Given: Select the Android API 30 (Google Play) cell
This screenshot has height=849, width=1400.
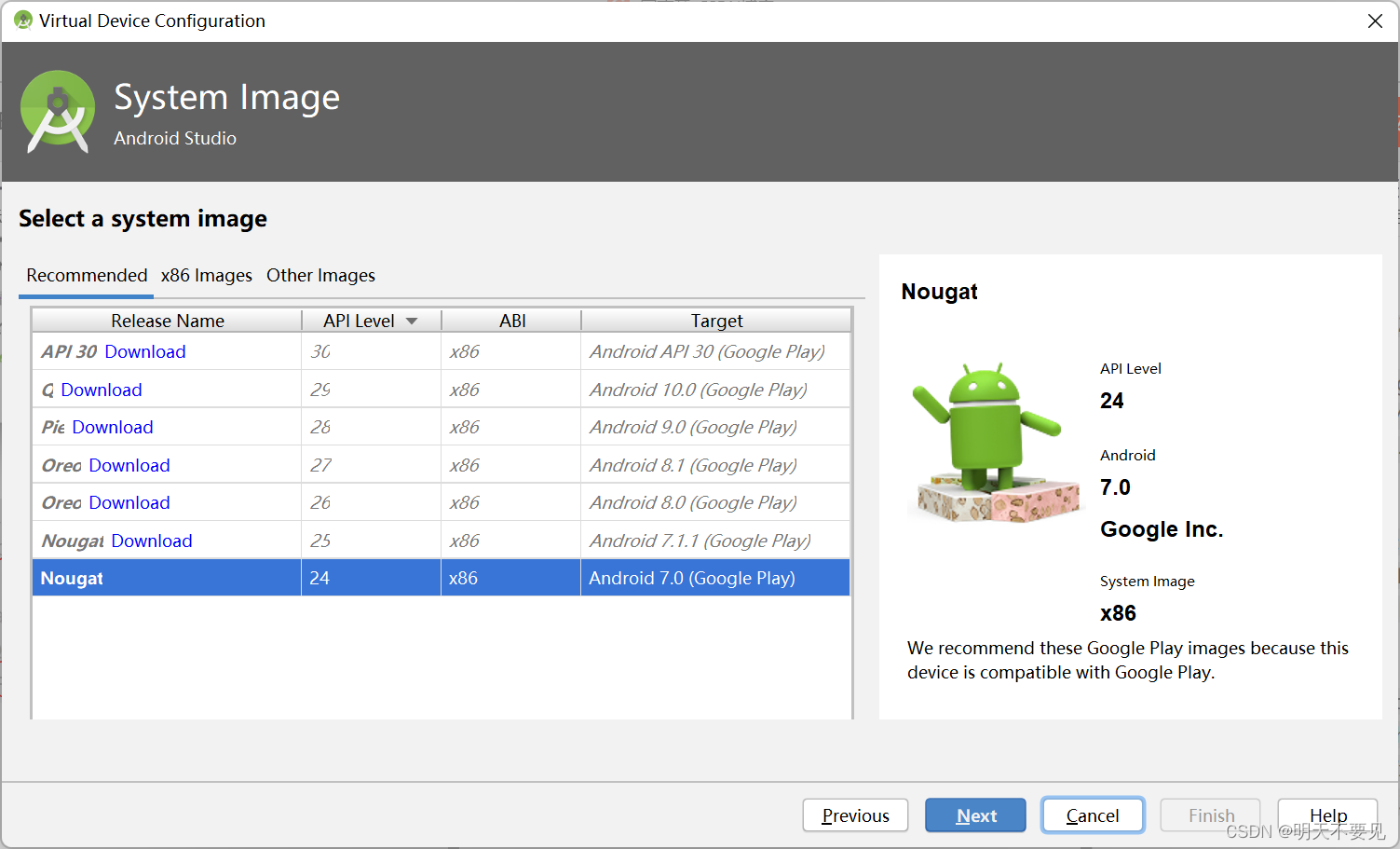Looking at the screenshot, I should coord(715,351).
